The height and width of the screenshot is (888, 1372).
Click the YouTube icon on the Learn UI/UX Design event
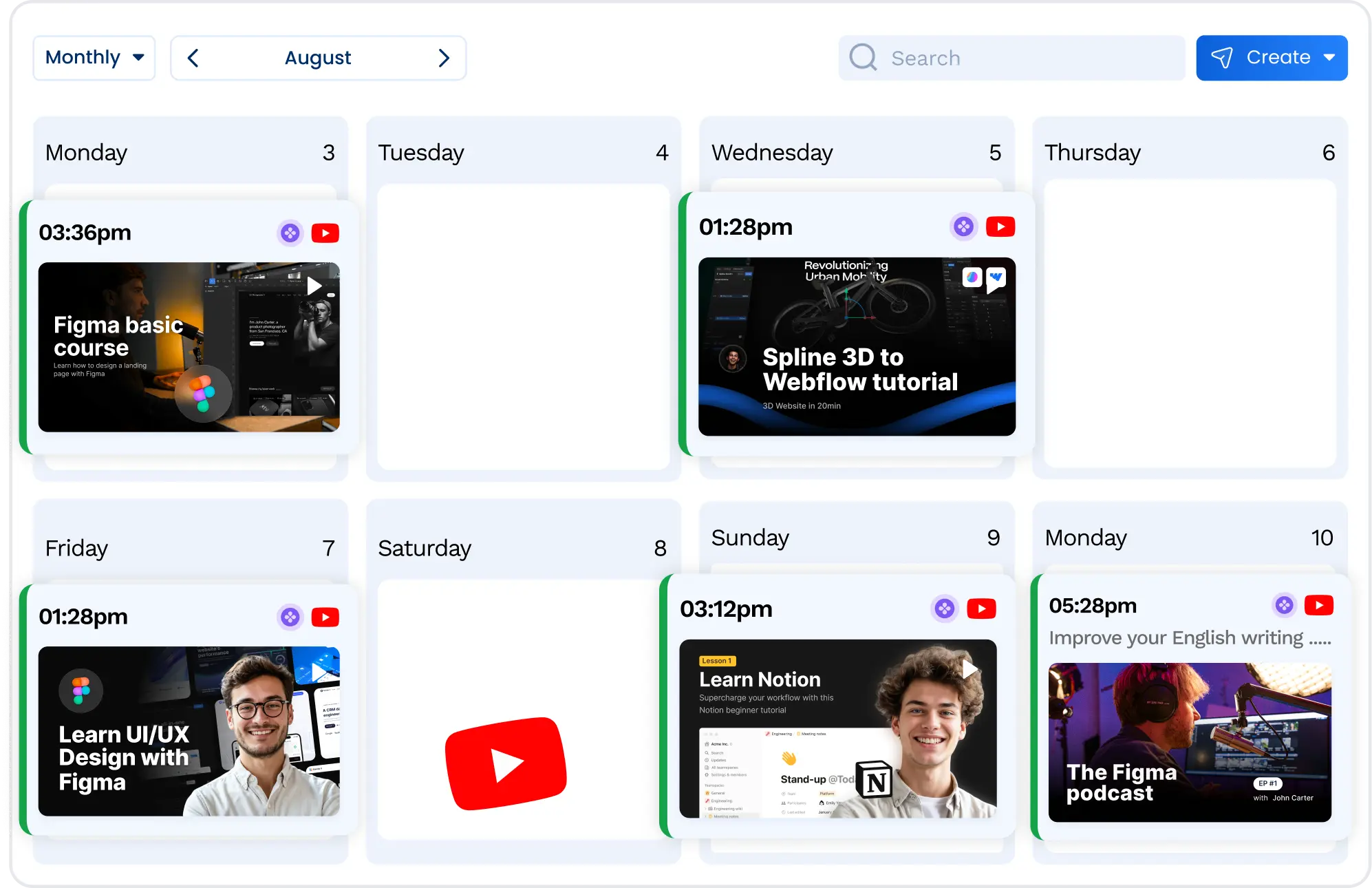pyautogui.click(x=325, y=617)
